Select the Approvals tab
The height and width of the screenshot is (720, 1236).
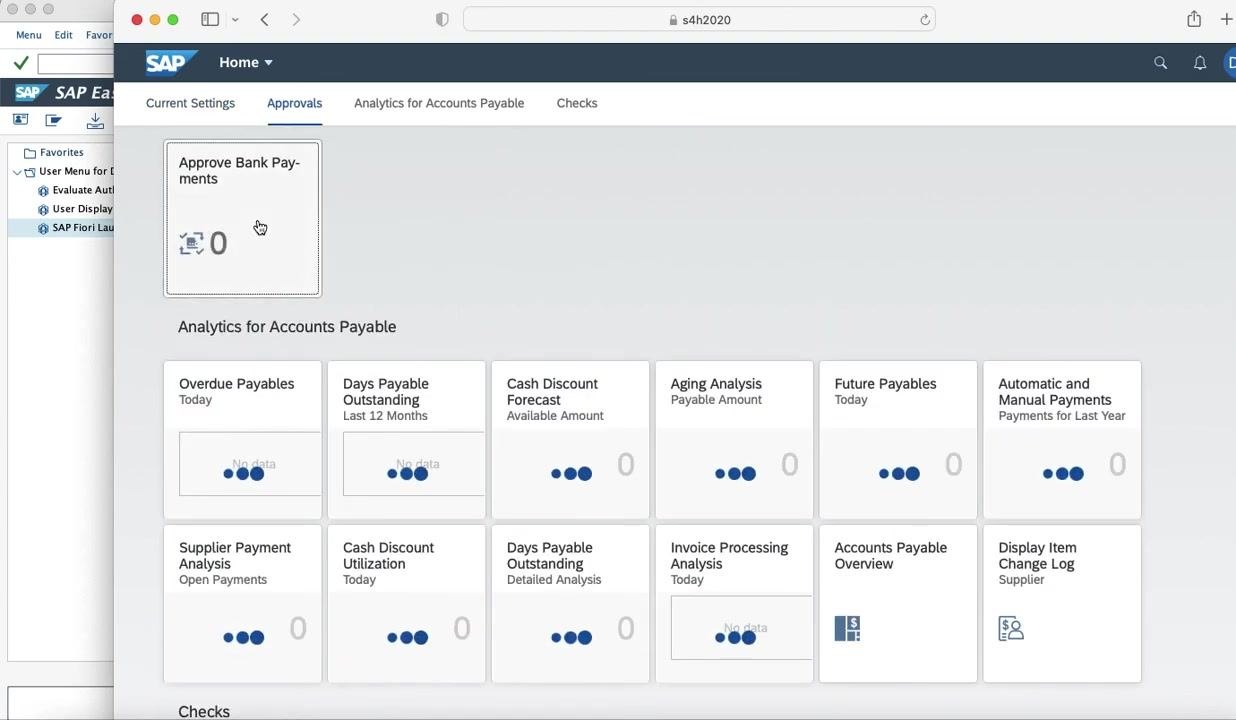[294, 103]
